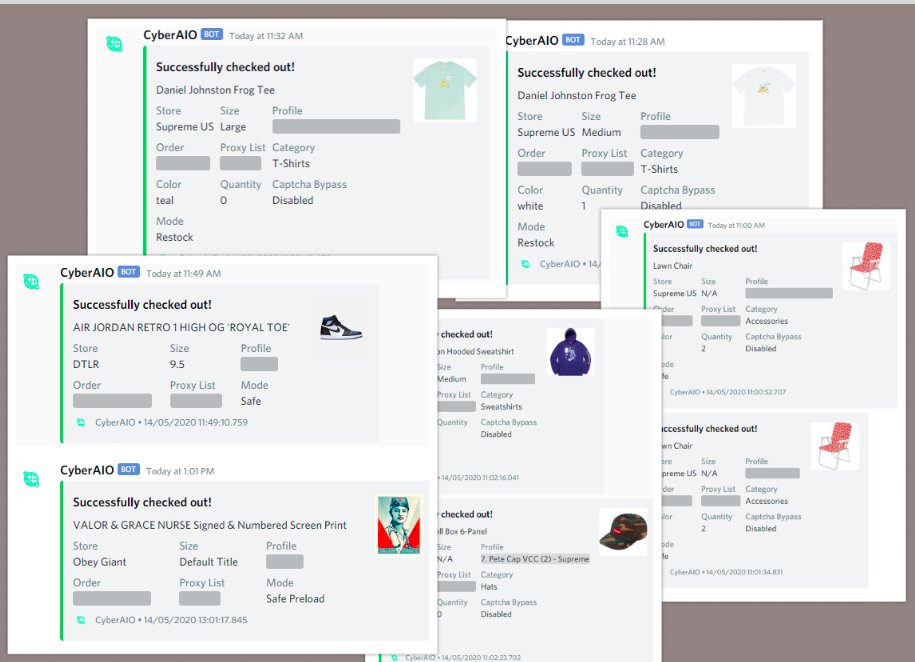
Task: Open the Valor & Grace Nurse print thumbnail
Action: point(399,525)
